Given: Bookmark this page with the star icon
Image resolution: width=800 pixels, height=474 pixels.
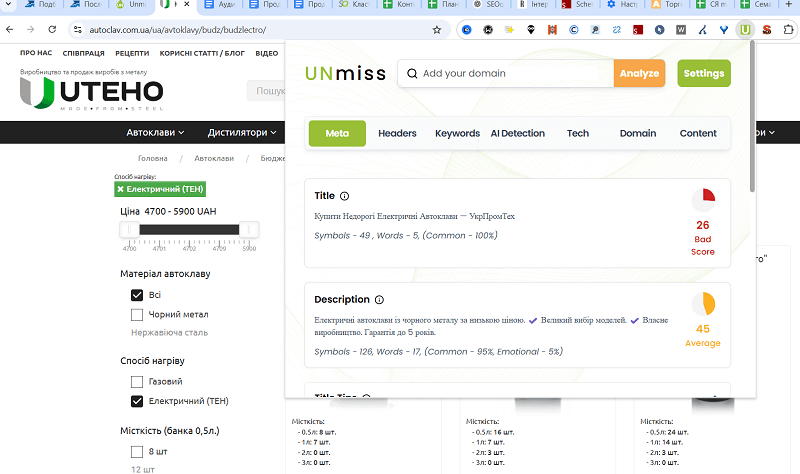Looking at the screenshot, I should point(437,30).
